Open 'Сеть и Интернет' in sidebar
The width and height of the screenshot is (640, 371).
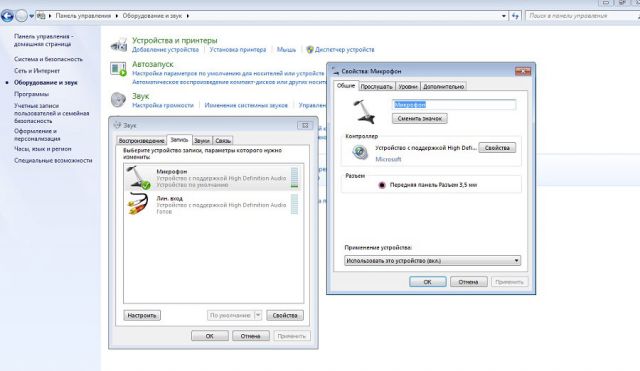[37, 71]
